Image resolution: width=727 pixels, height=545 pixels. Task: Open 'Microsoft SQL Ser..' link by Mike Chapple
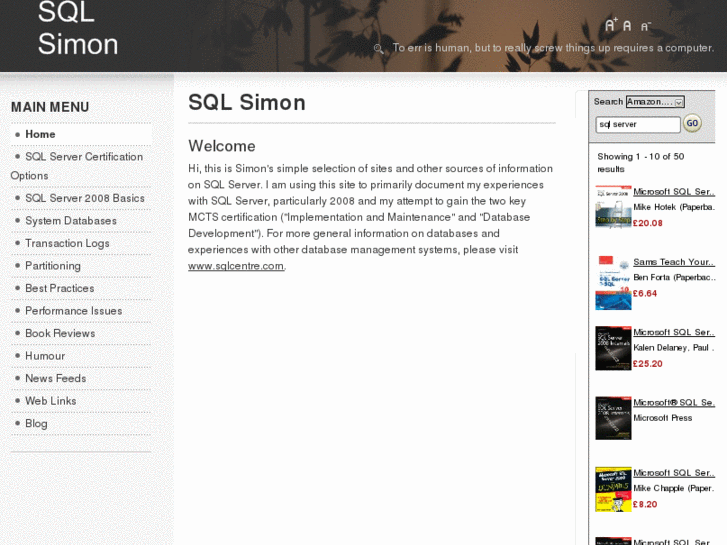click(x=674, y=473)
